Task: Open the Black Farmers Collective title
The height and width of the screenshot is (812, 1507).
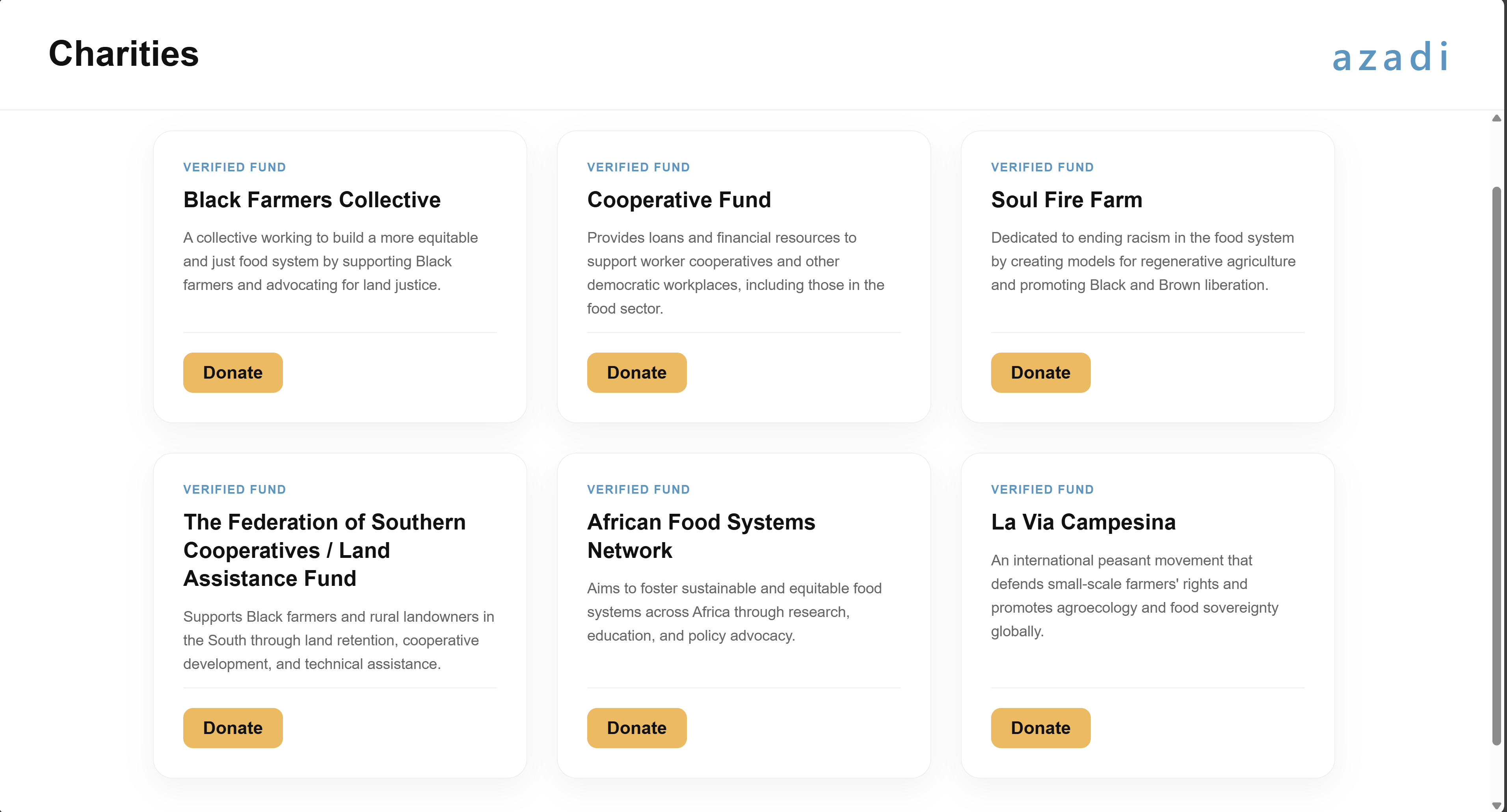Action: pyautogui.click(x=312, y=199)
